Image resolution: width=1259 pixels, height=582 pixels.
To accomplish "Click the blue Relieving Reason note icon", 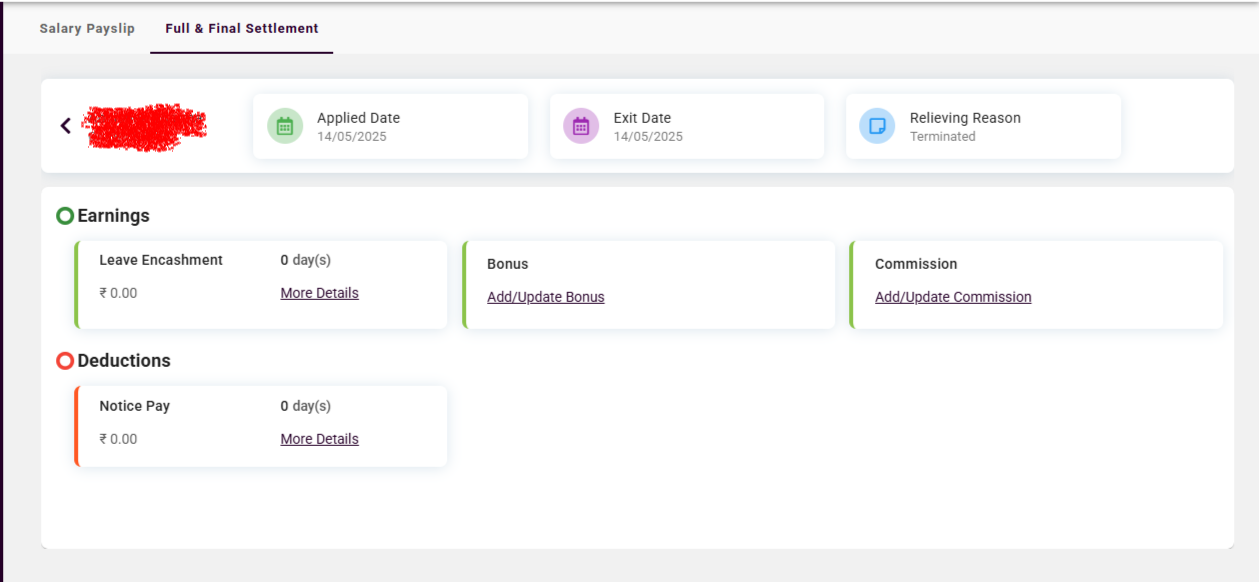I will [877, 126].
